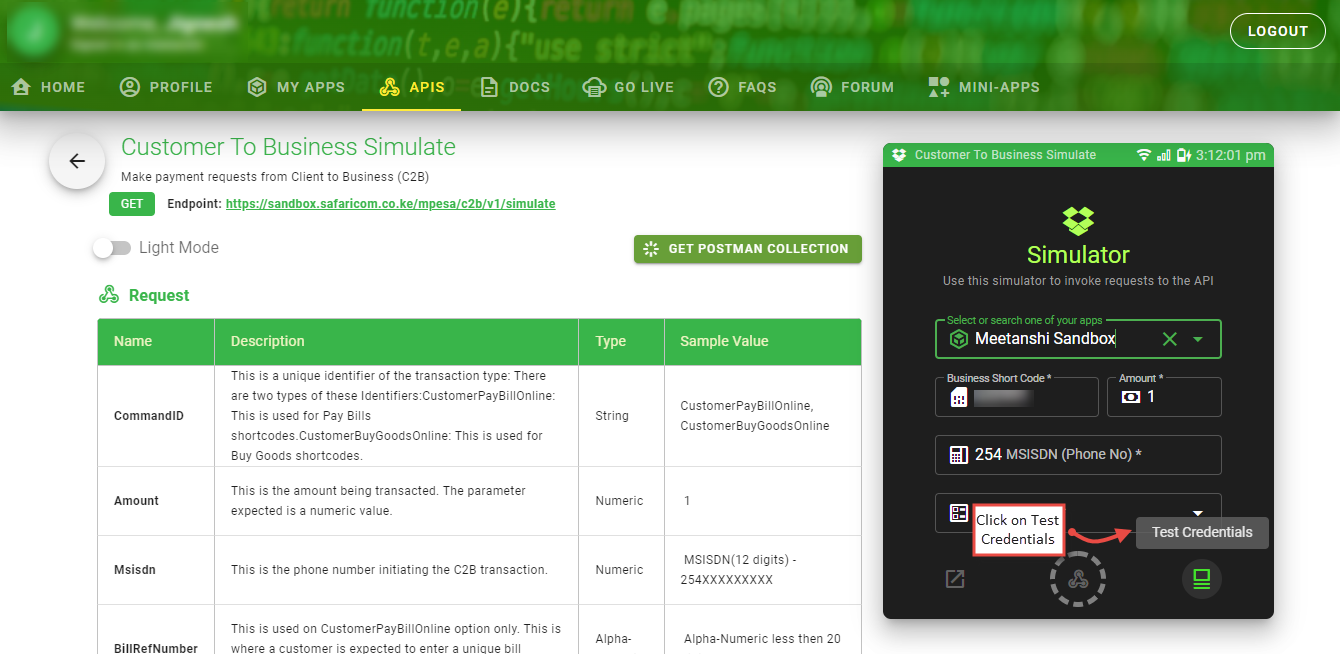
Task: Click the webhook icon beside Request heading
Action: 108,295
